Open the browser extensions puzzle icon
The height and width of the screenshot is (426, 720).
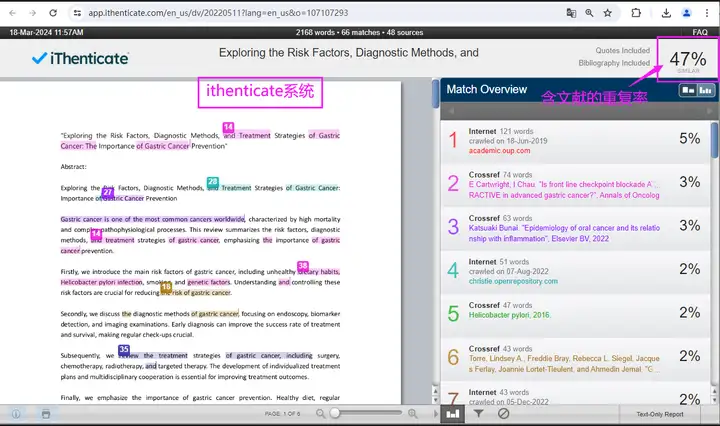coord(636,13)
